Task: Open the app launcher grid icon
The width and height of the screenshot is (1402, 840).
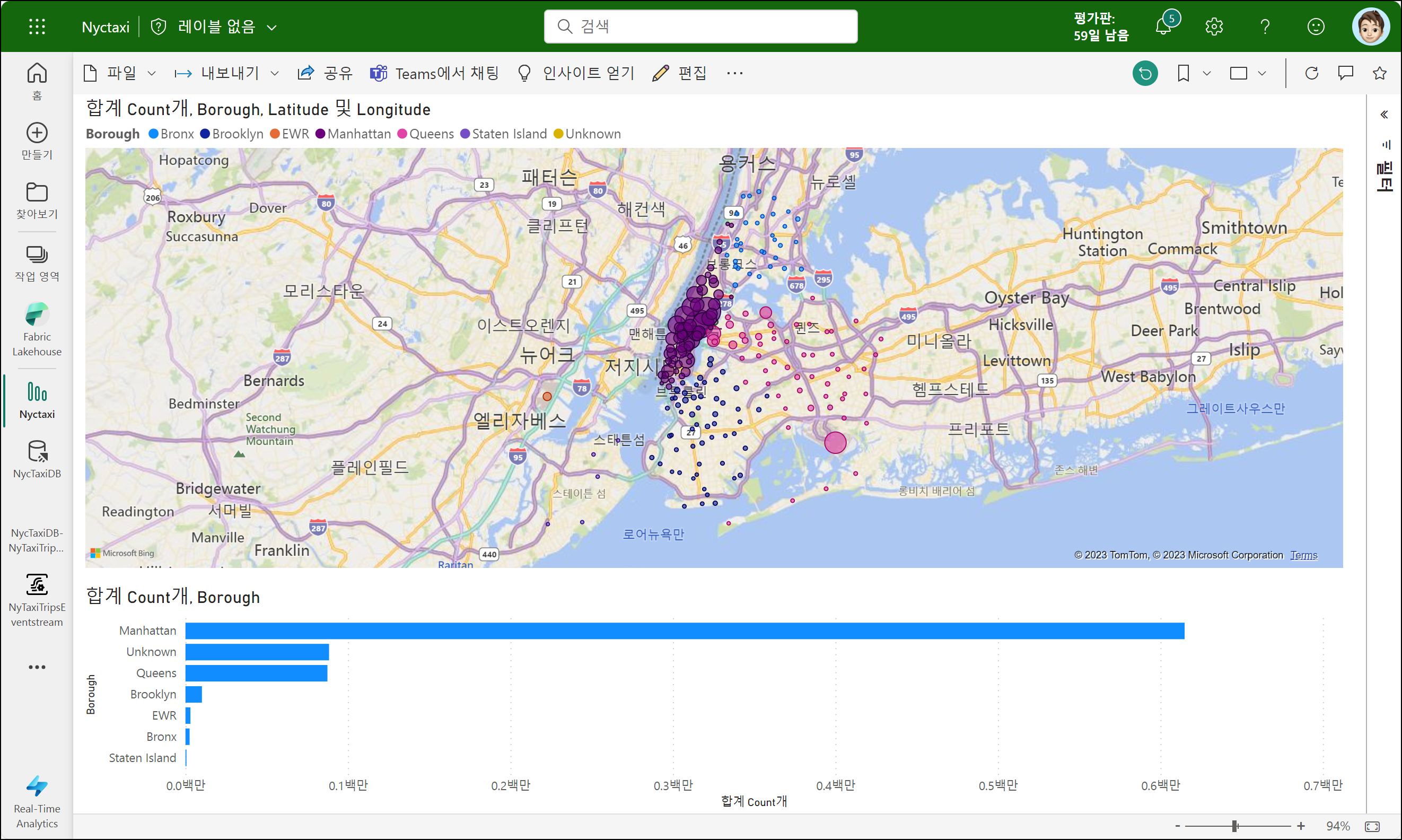Action: click(x=37, y=27)
